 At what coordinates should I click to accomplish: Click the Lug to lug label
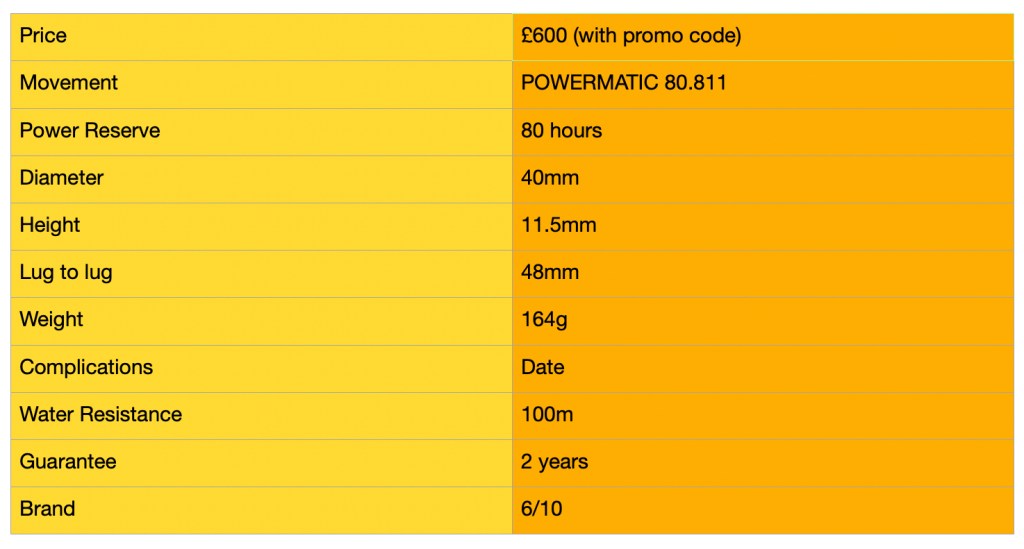66,272
